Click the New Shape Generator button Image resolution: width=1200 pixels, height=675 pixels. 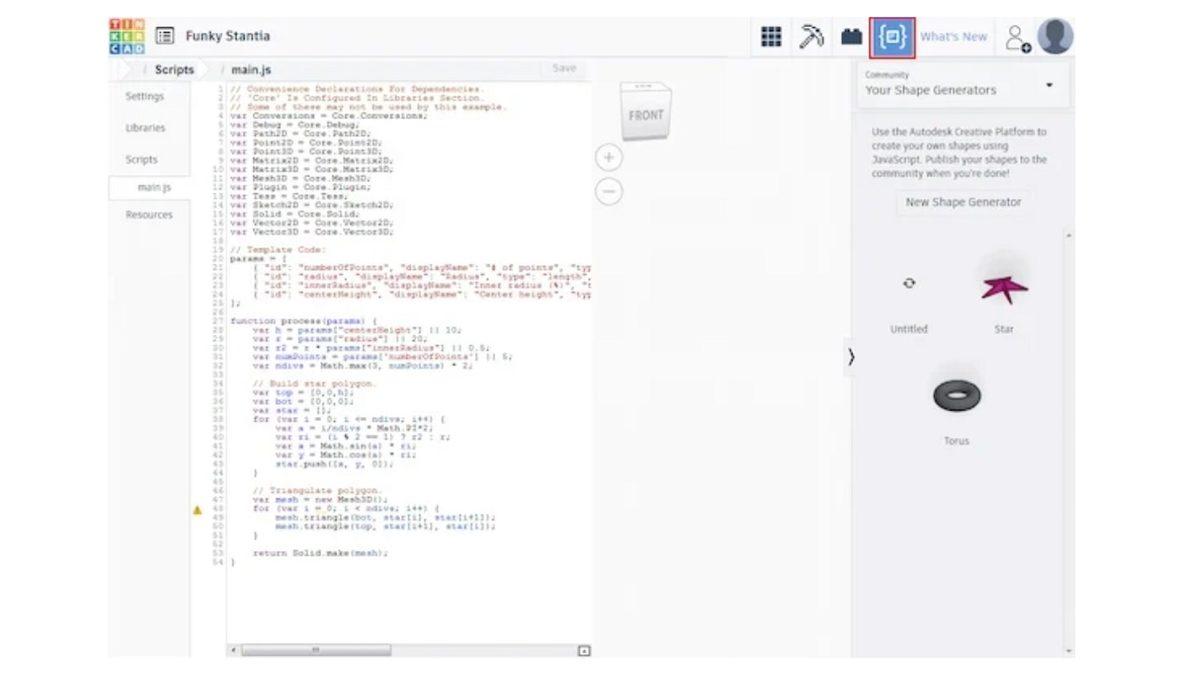coord(963,202)
